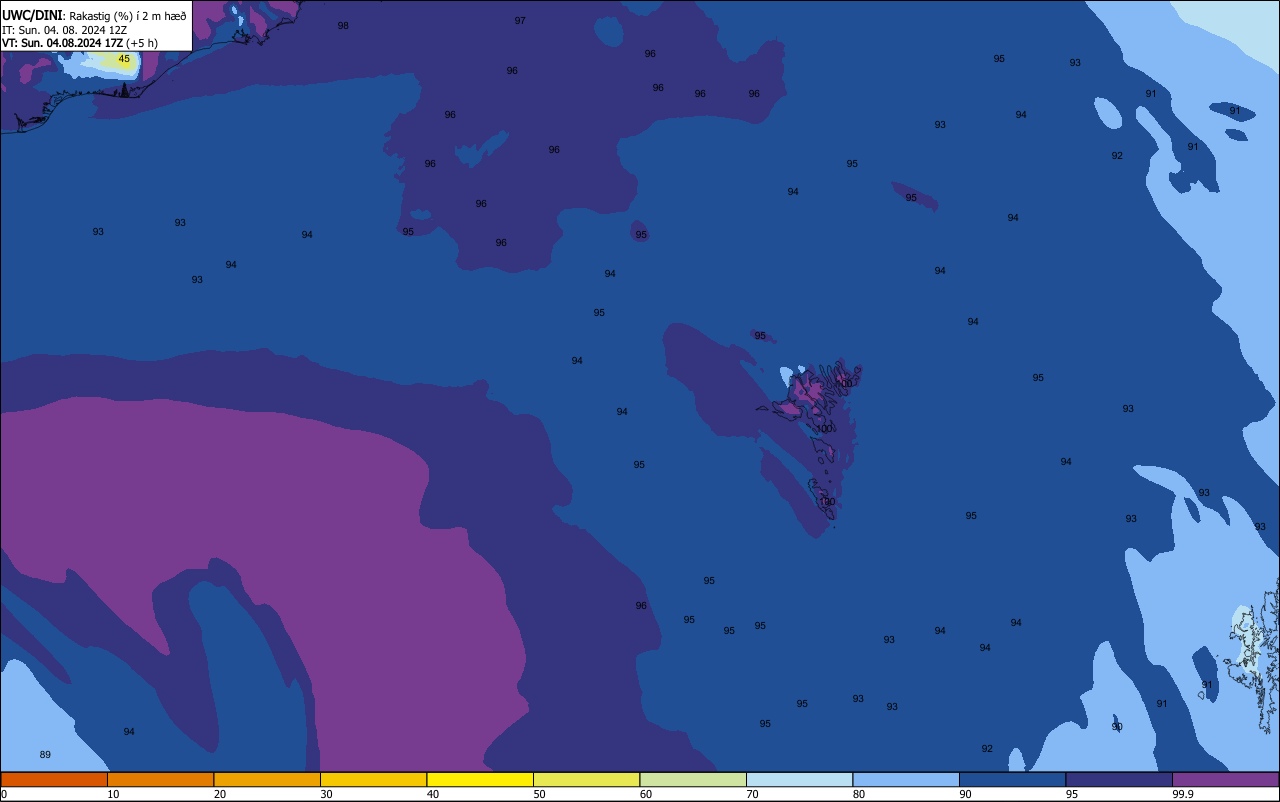Select the golden 30–40 legend swatch
The height and width of the screenshot is (802, 1280).
pyautogui.click(x=373, y=779)
